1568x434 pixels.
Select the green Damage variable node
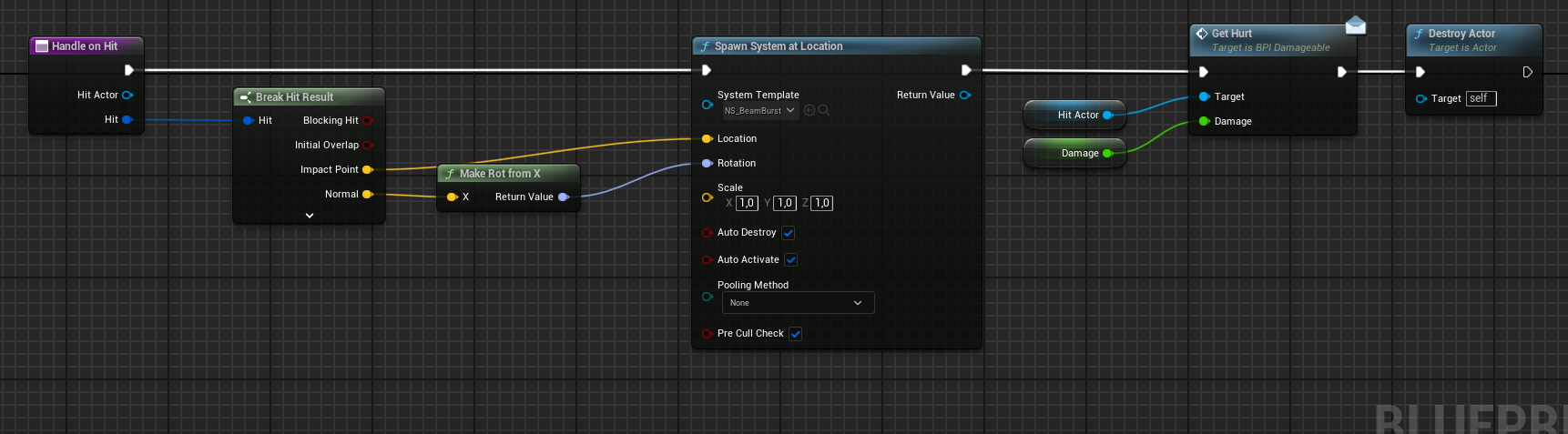point(1074,153)
